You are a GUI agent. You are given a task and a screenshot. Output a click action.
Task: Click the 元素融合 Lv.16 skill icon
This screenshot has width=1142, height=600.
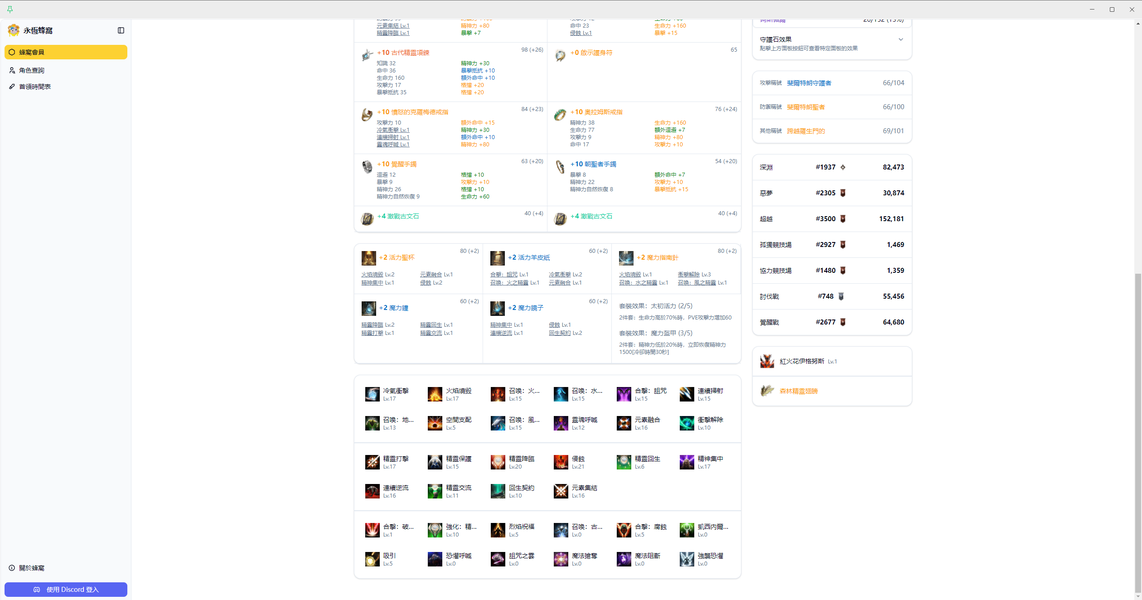point(623,423)
